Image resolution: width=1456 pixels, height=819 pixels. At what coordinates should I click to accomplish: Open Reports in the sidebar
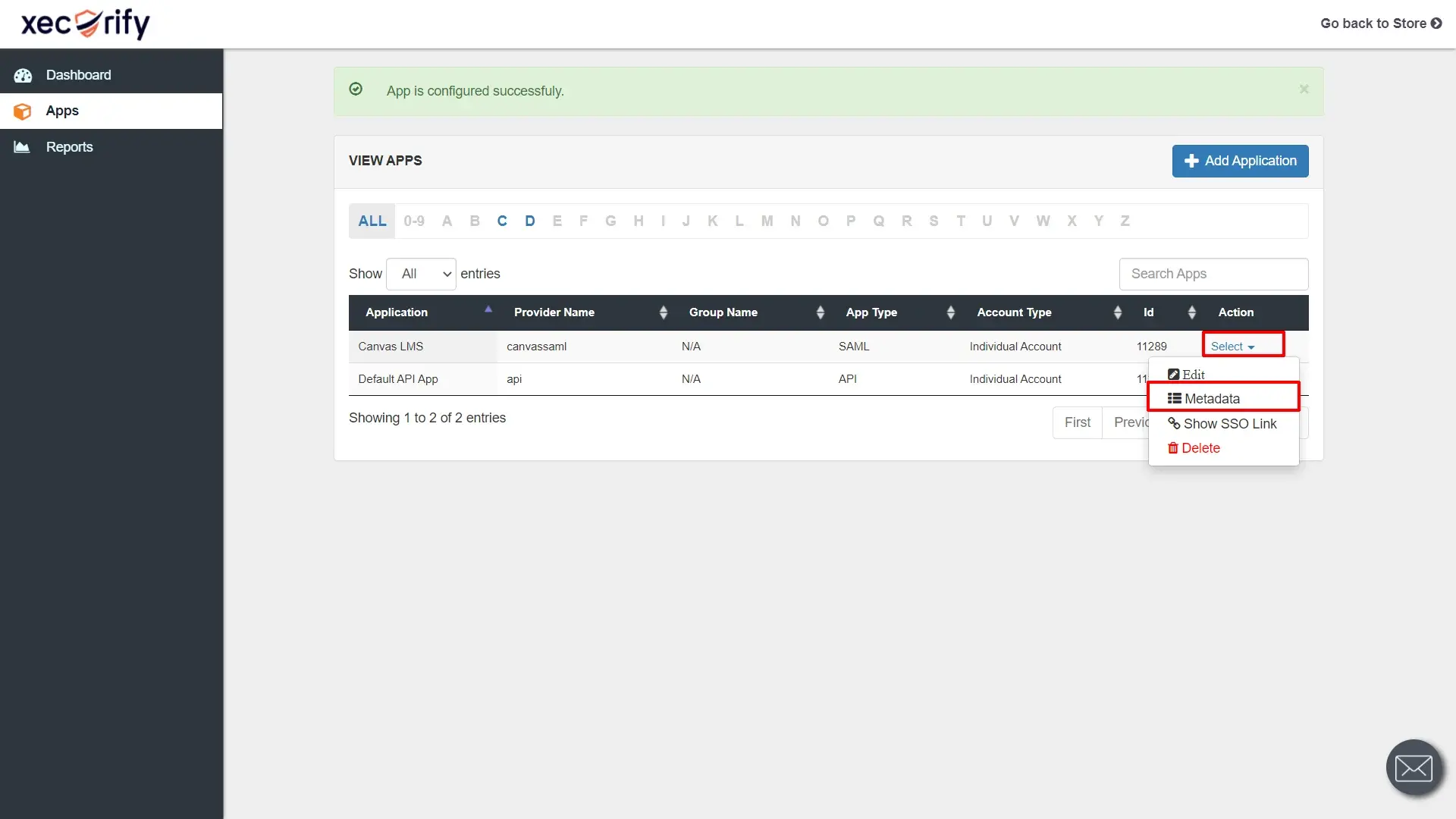point(111,147)
